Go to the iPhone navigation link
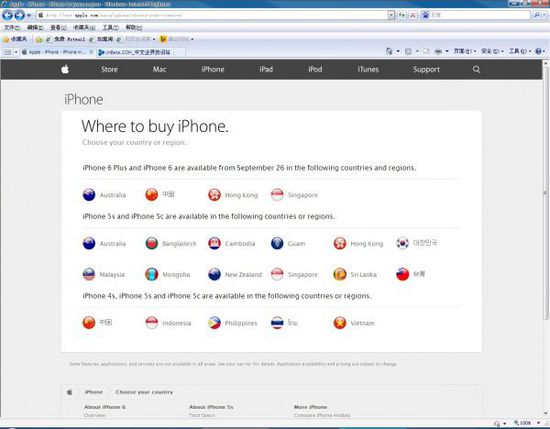The width and height of the screenshot is (550, 429). (x=213, y=69)
